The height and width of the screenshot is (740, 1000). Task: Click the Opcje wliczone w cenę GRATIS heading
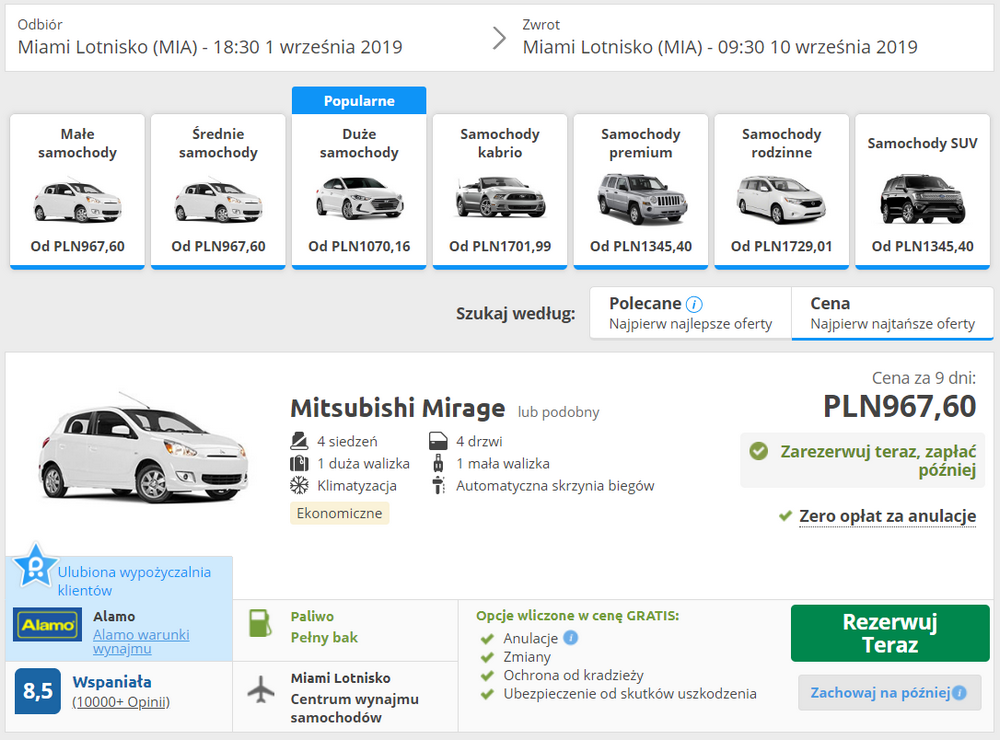point(577,616)
